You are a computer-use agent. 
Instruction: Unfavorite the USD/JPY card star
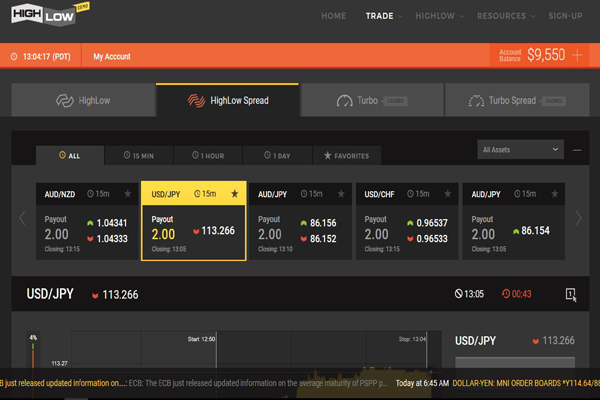[235, 194]
